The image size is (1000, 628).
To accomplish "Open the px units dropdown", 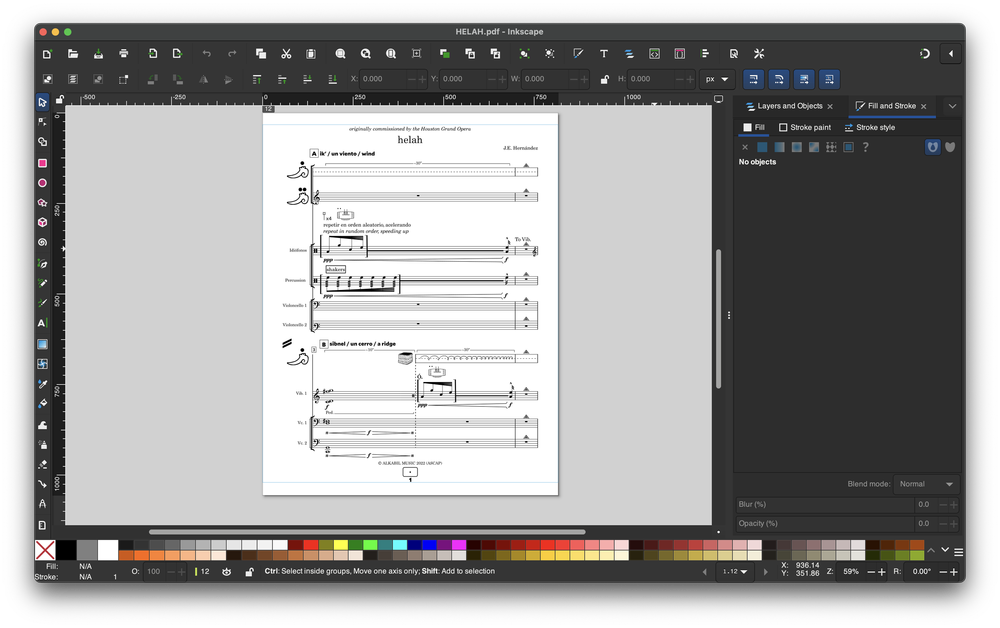I will pyautogui.click(x=717, y=79).
